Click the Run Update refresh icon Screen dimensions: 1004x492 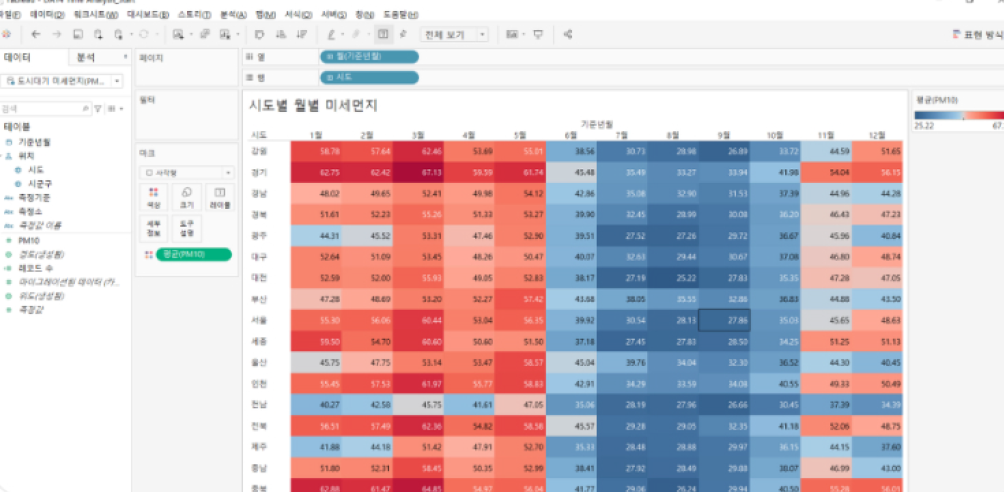coord(143,35)
